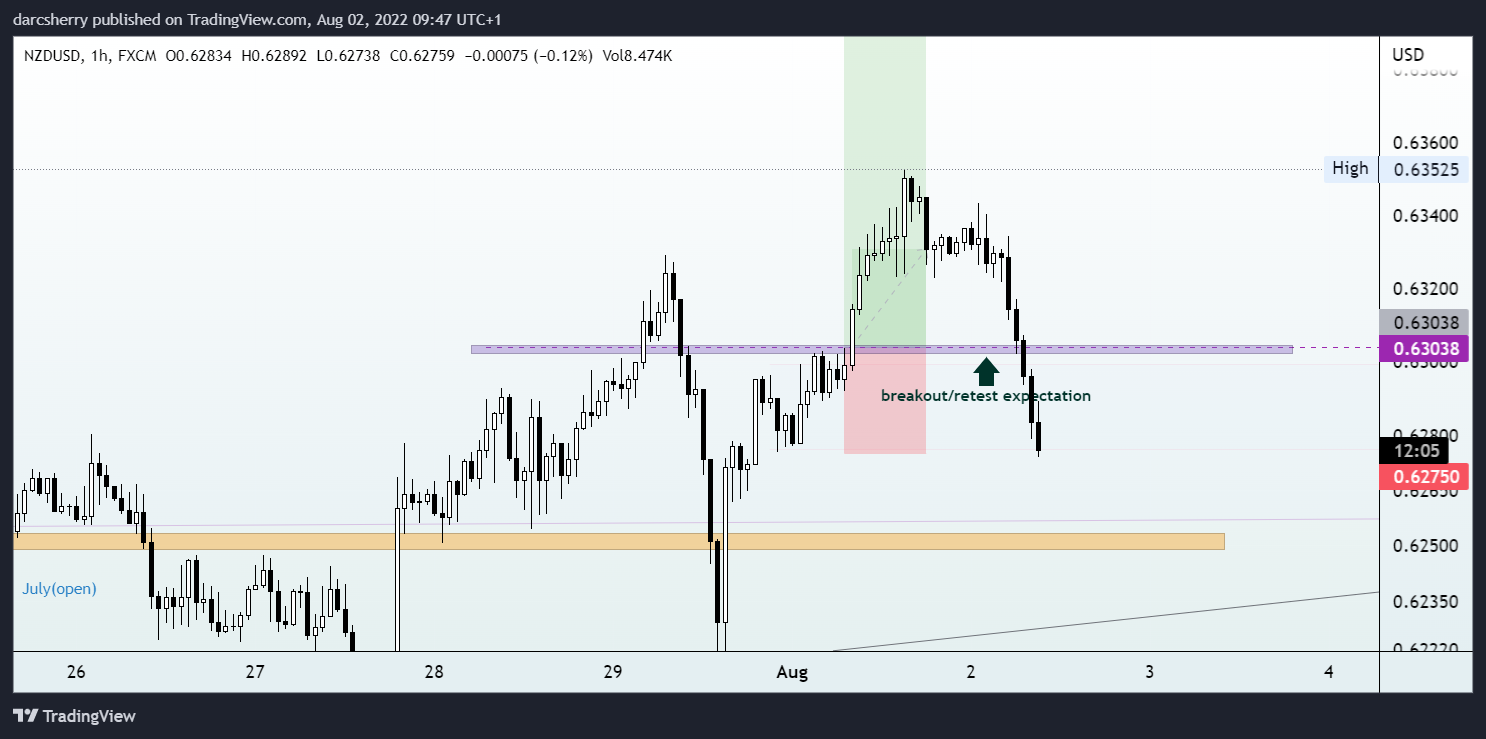Click the 0.63400 price axis label

pyautogui.click(x=1425, y=216)
